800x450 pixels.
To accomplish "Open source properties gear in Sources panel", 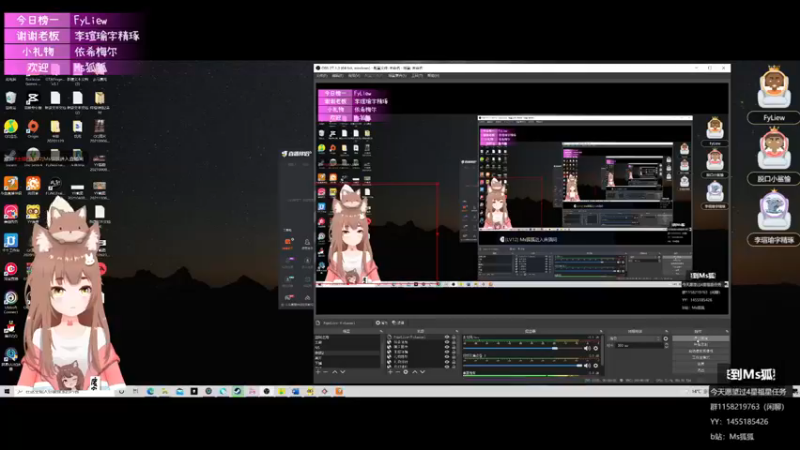I will click(406, 371).
